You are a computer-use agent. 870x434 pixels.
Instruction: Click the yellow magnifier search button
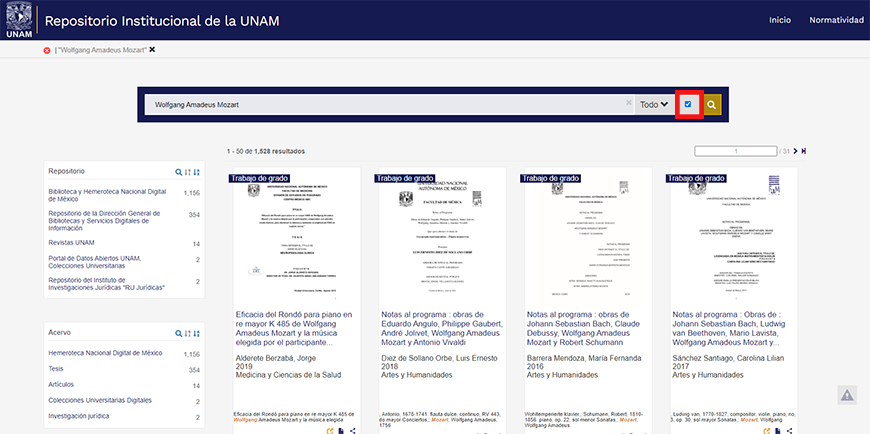[712, 104]
